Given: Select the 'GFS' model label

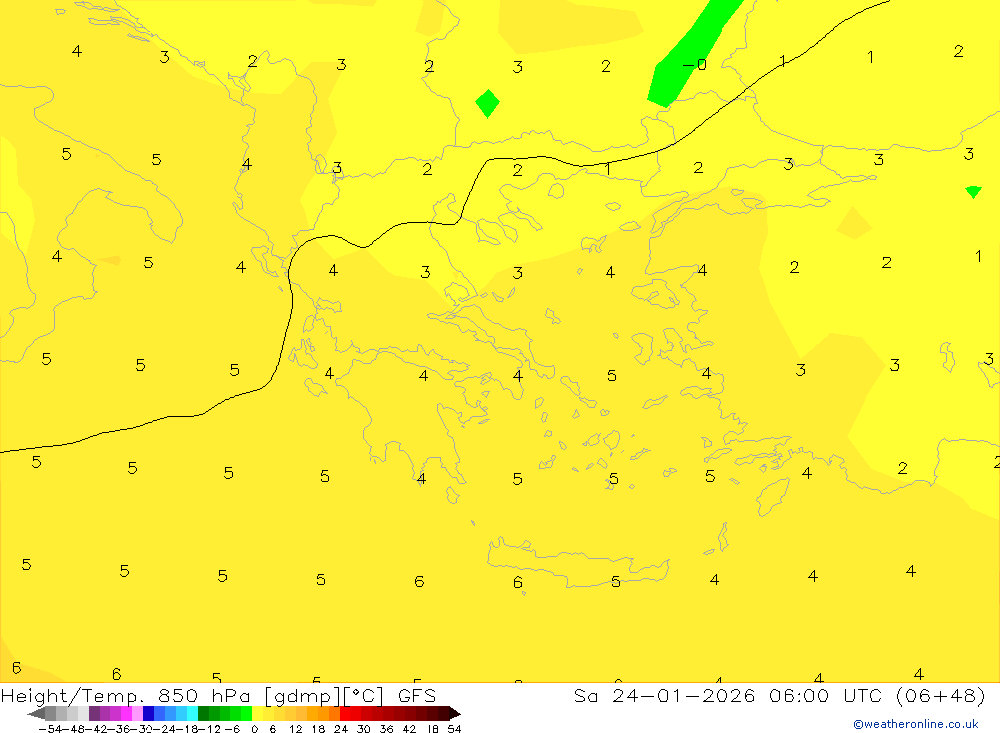Looking at the screenshot, I should click(x=417, y=695).
